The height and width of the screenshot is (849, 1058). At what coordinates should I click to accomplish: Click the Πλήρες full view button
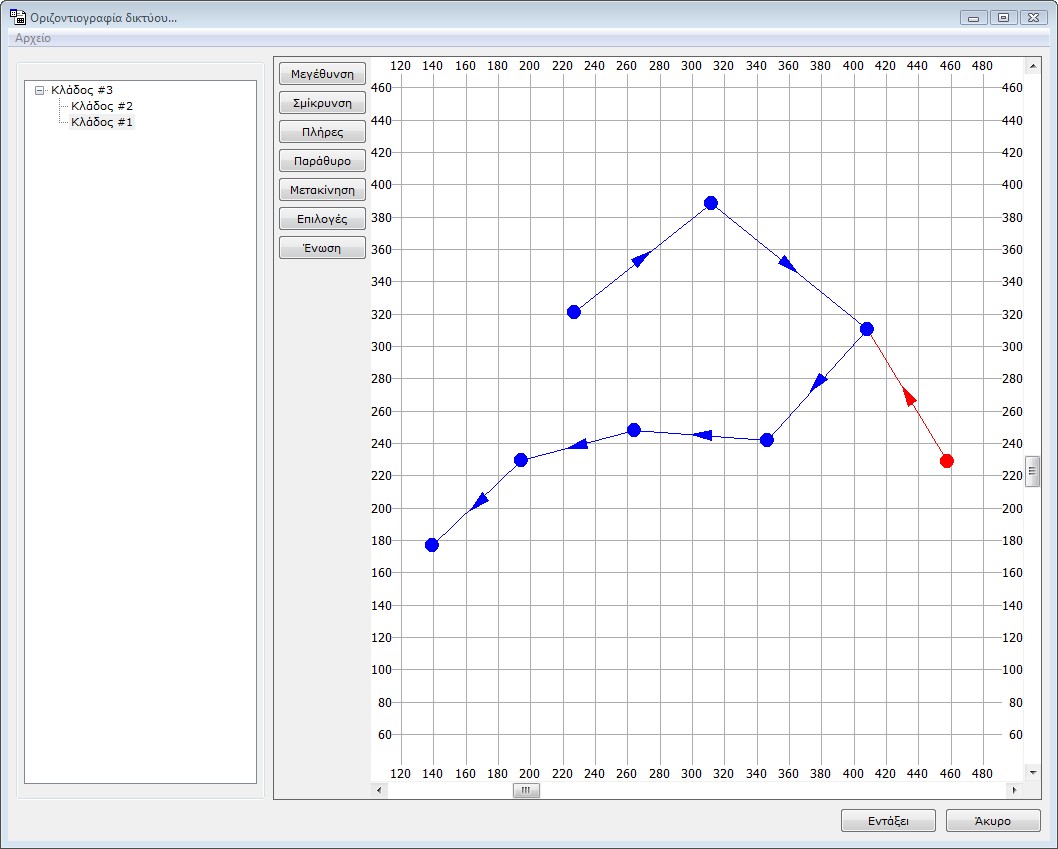[322, 131]
